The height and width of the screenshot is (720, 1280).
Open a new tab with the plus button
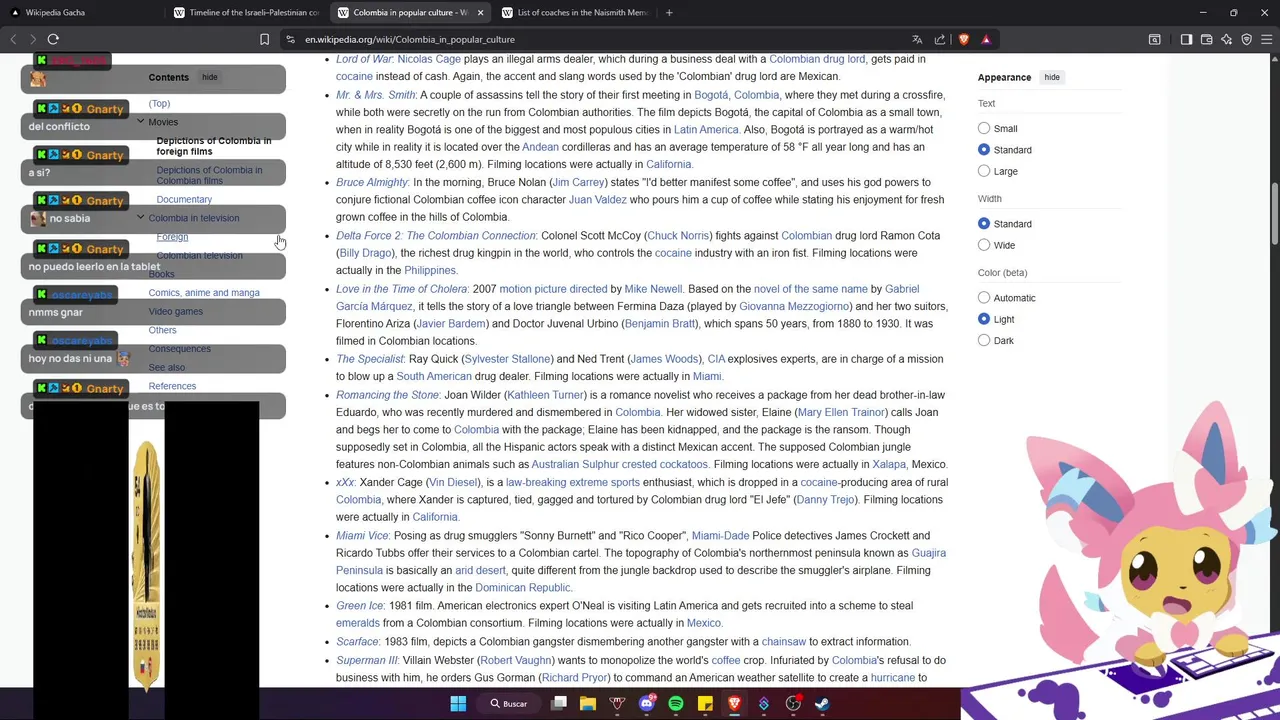669,12
